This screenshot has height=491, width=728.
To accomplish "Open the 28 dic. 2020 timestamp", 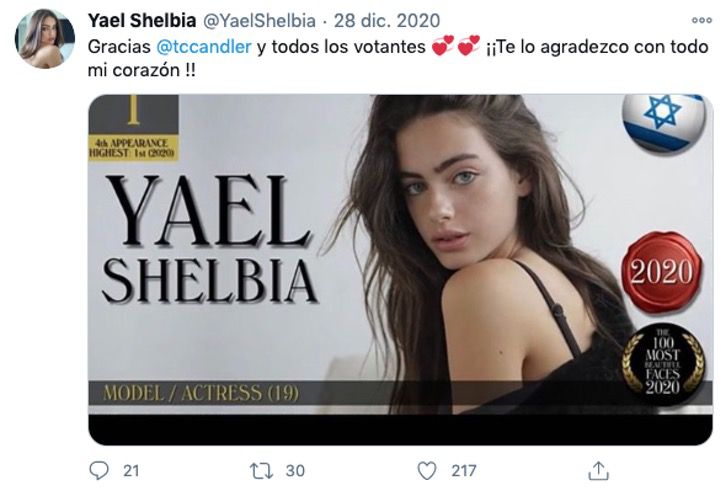I will coord(387,21).
